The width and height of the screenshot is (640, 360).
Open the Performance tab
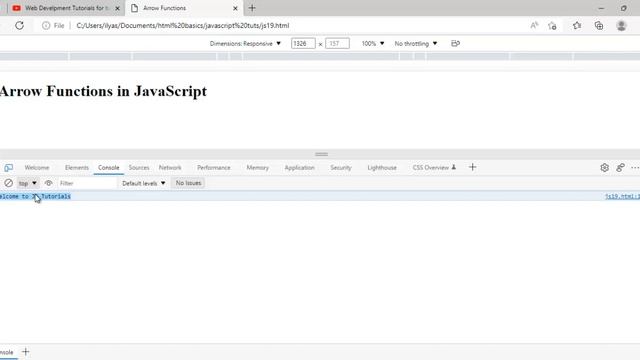213,168
